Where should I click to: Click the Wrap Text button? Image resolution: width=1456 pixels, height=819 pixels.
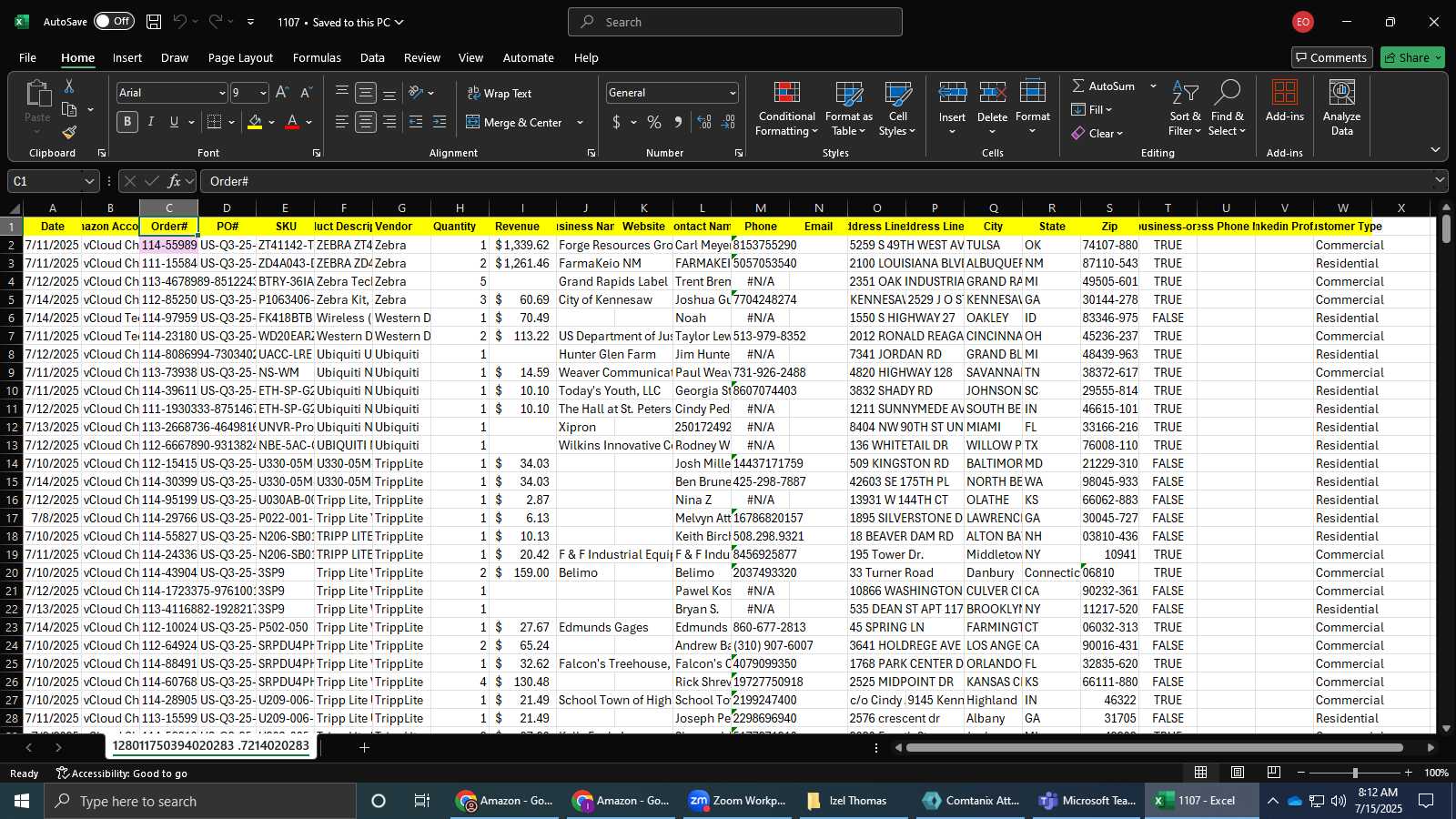pos(500,93)
